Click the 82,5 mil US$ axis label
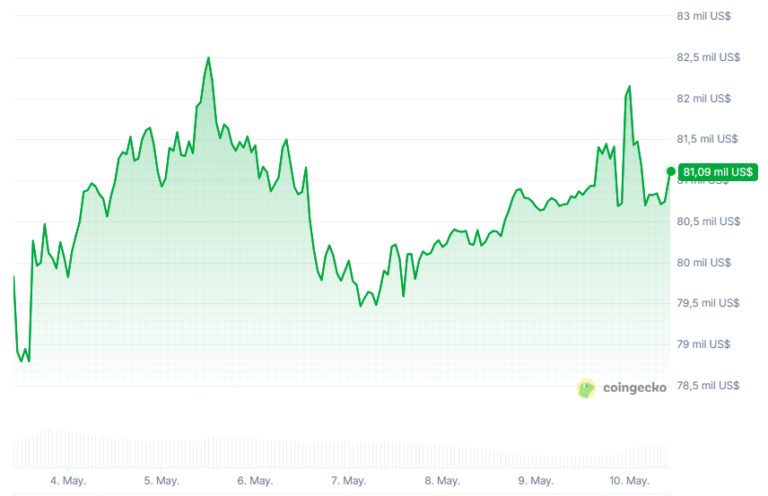768x496 pixels. click(708, 57)
